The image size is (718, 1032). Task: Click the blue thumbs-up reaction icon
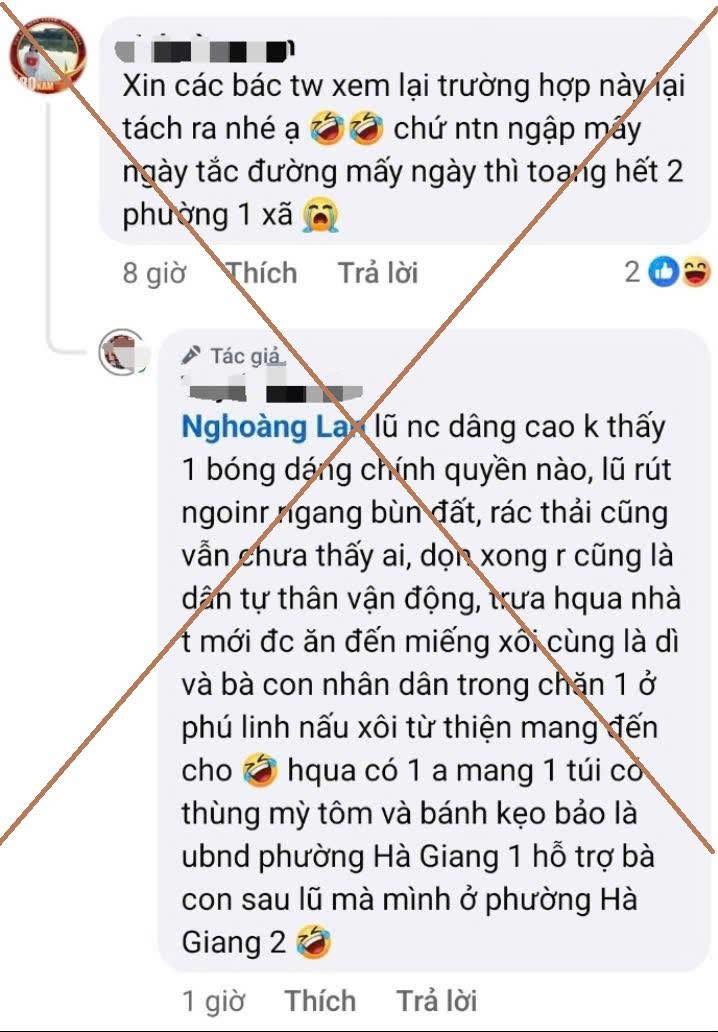pos(663,272)
